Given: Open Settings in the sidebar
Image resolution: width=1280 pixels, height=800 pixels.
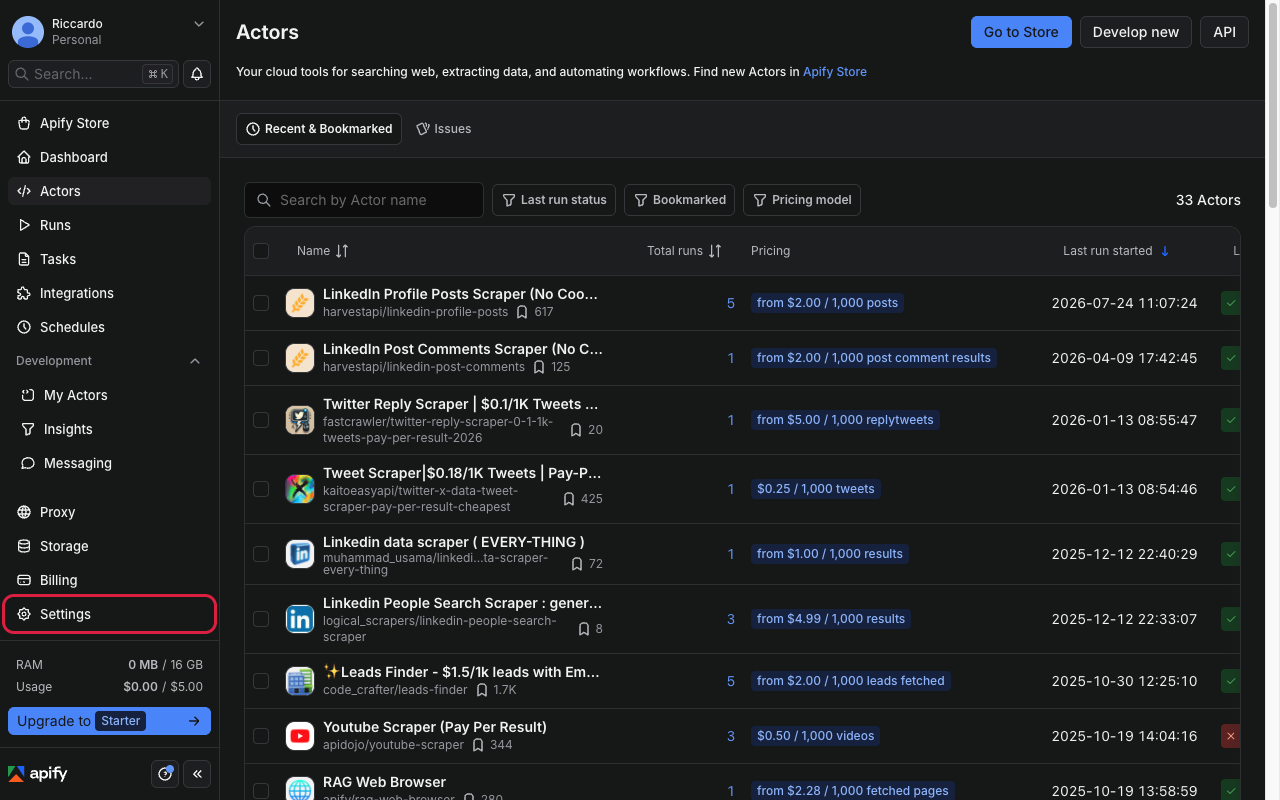Looking at the screenshot, I should (x=109, y=614).
